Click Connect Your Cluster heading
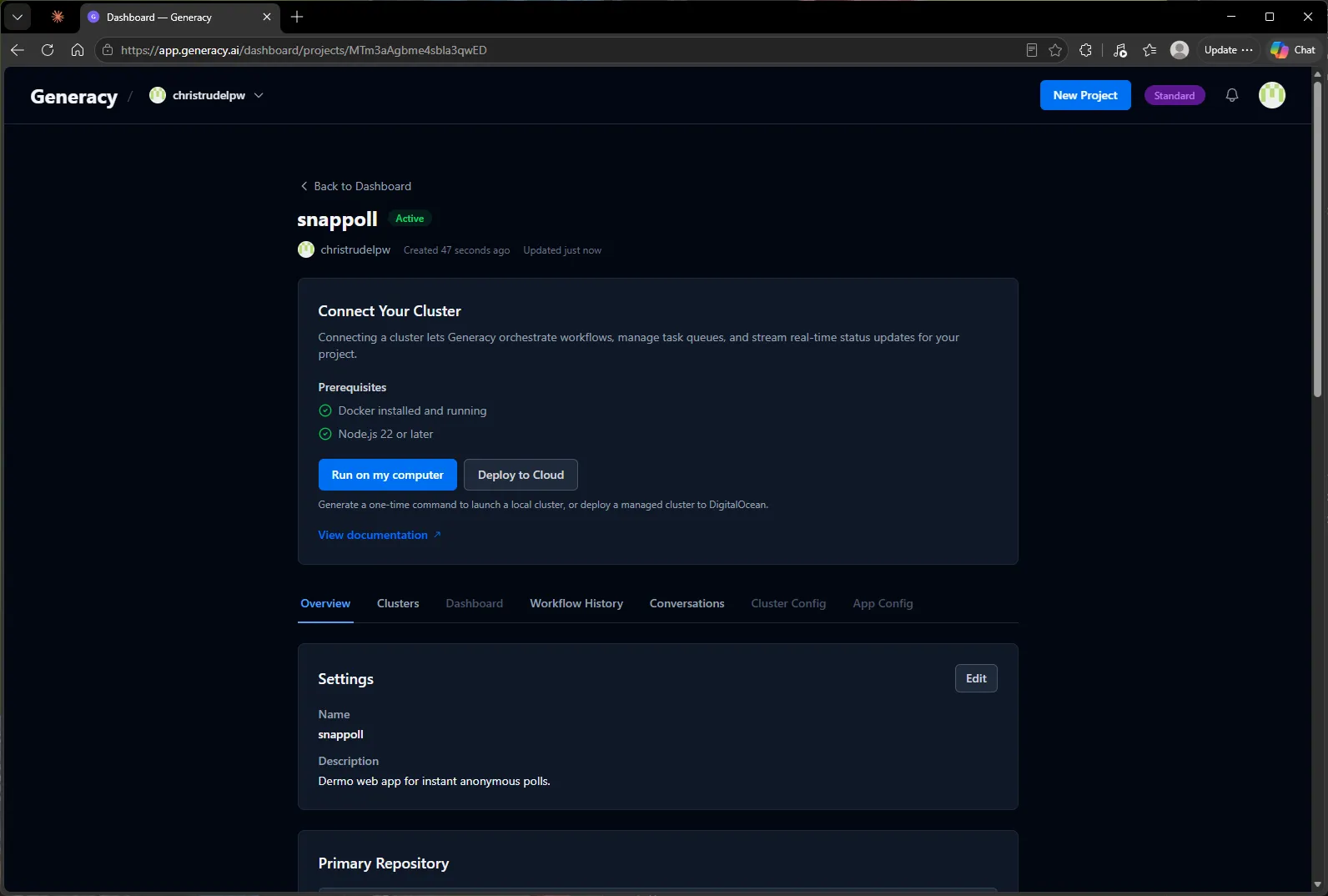Image resolution: width=1328 pixels, height=896 pixels. tap(390, 311)
